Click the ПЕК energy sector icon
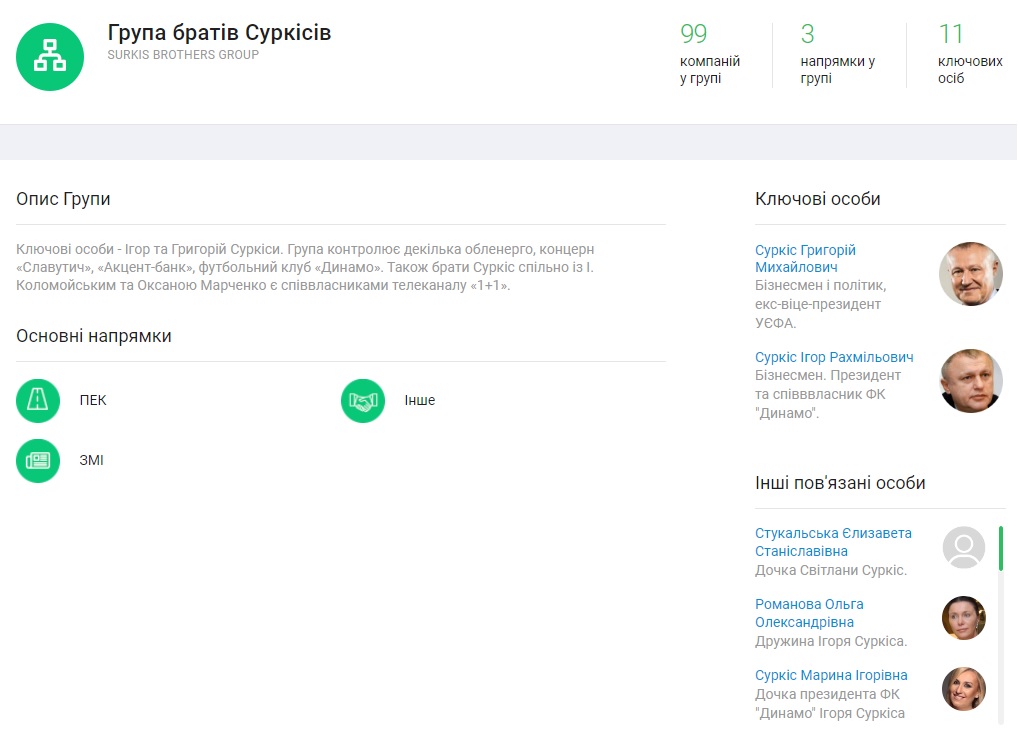The image size is (1019, 733). coord(38,401)
